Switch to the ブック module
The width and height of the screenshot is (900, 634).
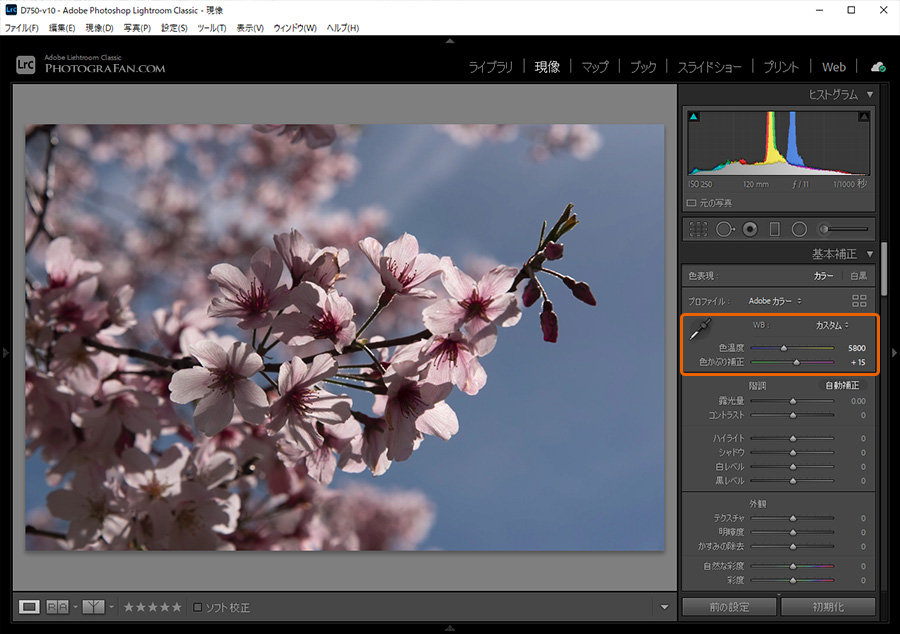[x=643, y=67]
